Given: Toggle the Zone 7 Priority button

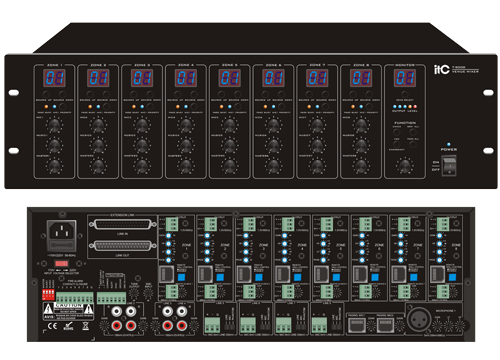Looking at the screenshot, I should pos(326,107).
